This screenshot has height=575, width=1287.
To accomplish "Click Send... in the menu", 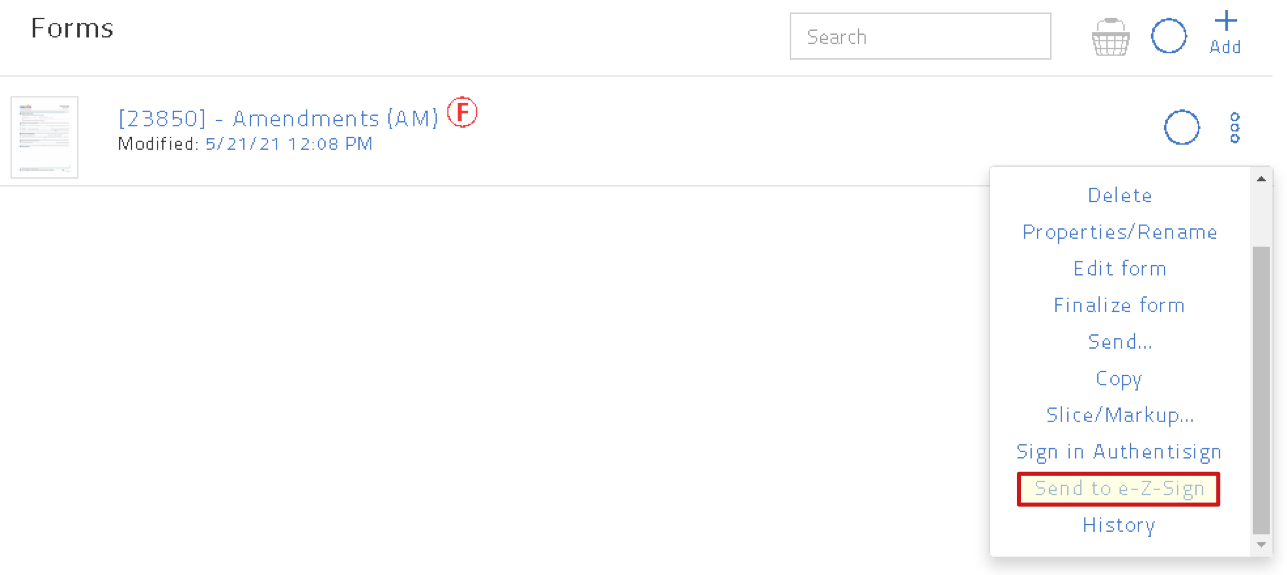I will point(1120,342).
